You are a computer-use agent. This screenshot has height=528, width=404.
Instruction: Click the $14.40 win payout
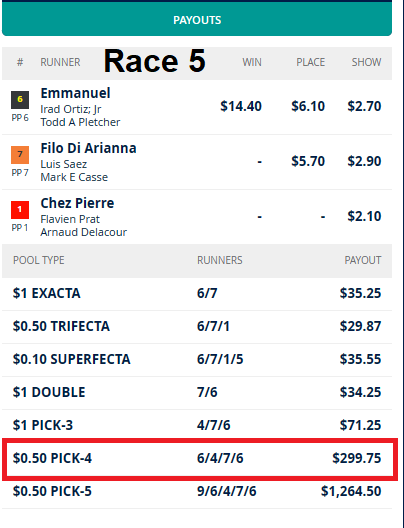tap(241, 106)
